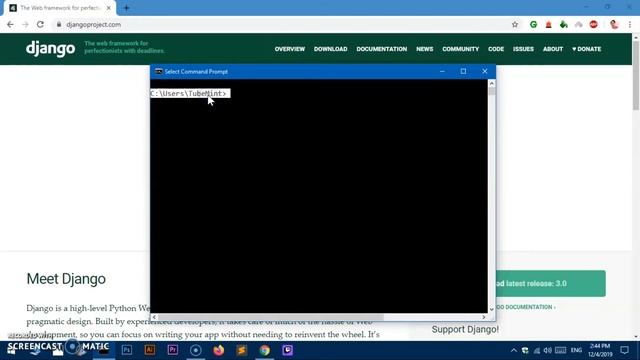Screen dimensions: 640x360
Task: Minimize the Command Prompt window
Action: (x=442, y=71)
